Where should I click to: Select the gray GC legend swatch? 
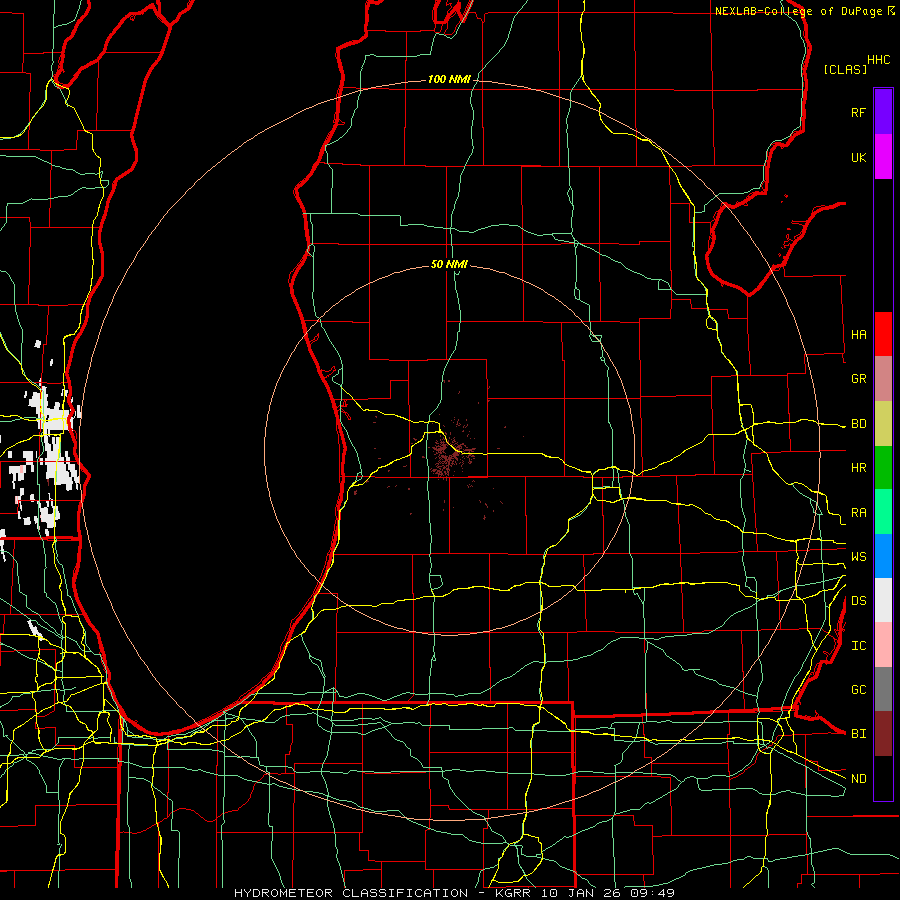click(x=883, y=689)
